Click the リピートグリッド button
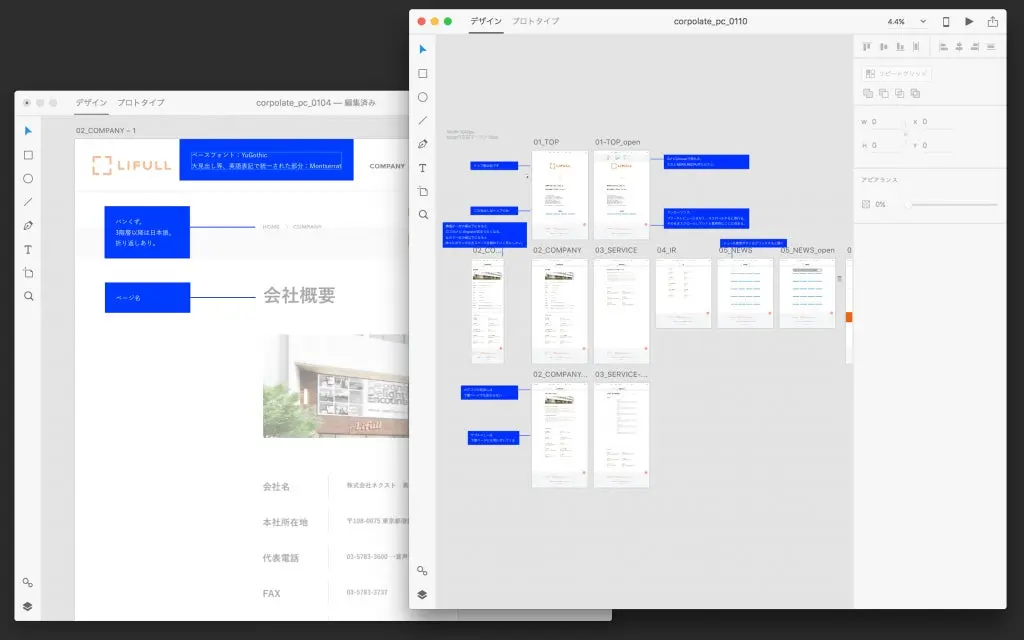Screen dimensions: 1024x640 tap(898, 74)
